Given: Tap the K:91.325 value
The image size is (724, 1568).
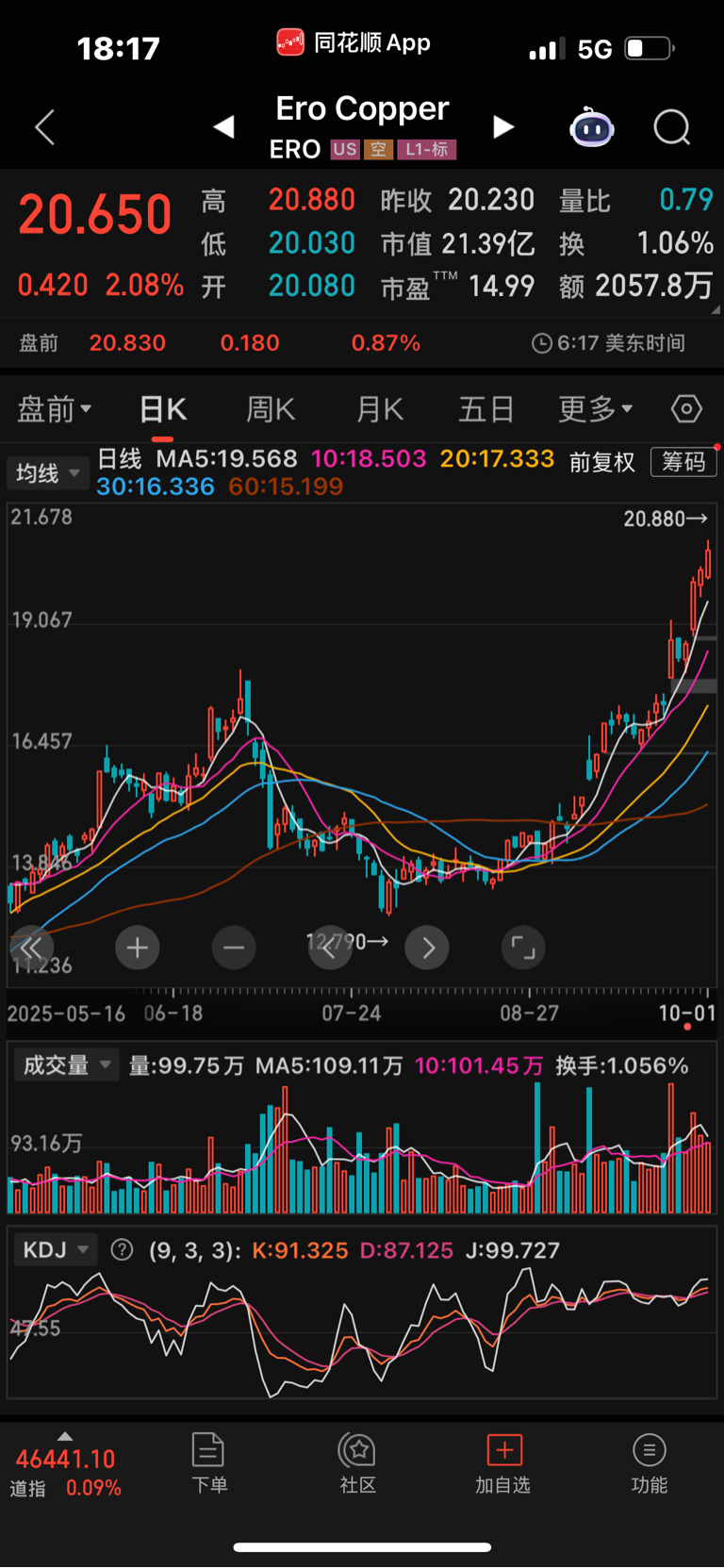Looking at the screenshot, I should pyautogui.click(x=300, y=1250).
